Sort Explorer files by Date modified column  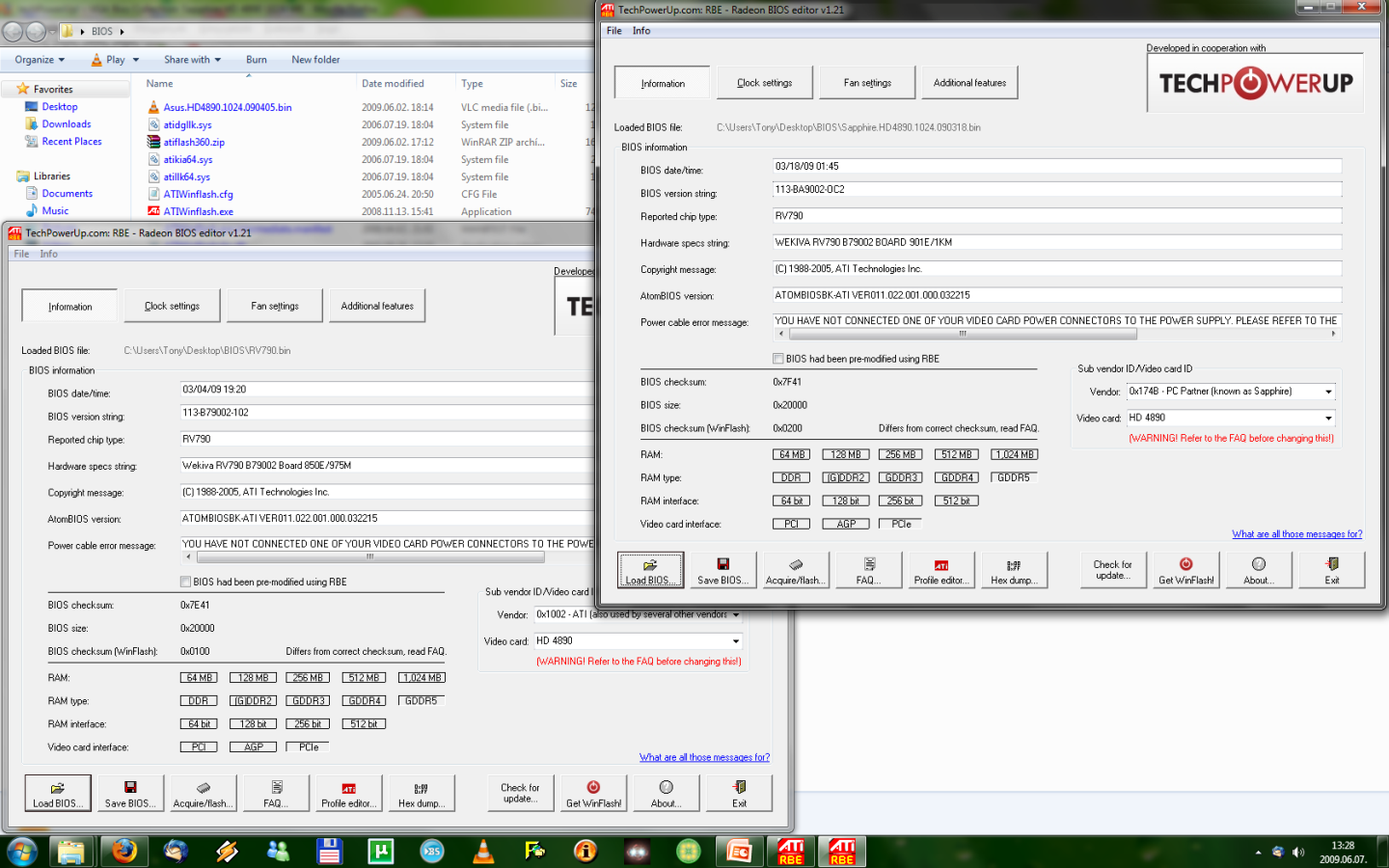[x=393, y=84]
